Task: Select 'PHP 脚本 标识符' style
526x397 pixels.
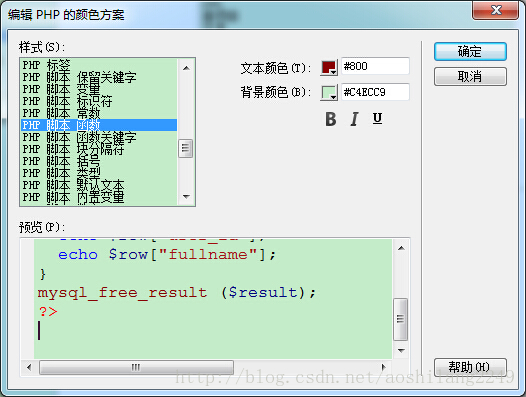Action: click(99, 101)
